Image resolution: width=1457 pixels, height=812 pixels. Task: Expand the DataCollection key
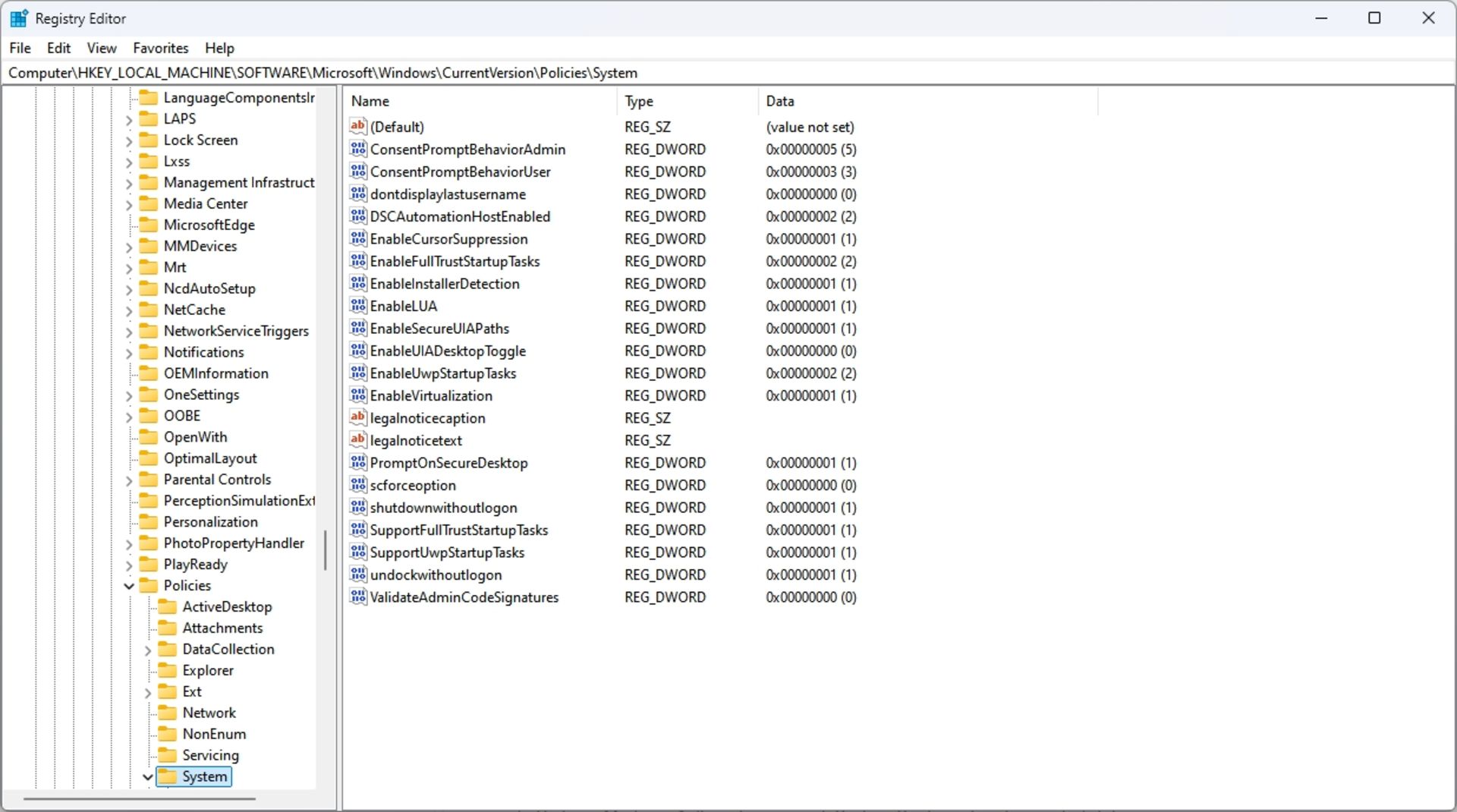point(148,650)
